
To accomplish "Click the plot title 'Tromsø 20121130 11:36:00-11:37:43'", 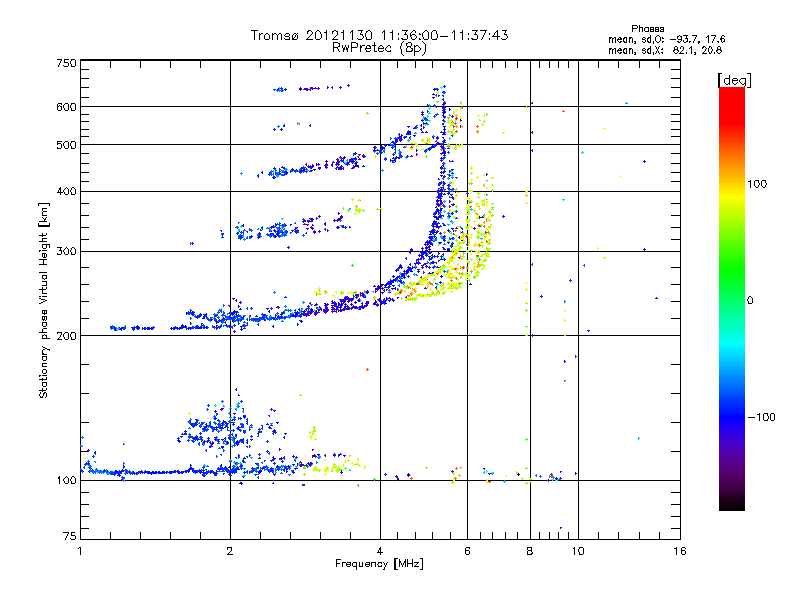I will [379, 35].
